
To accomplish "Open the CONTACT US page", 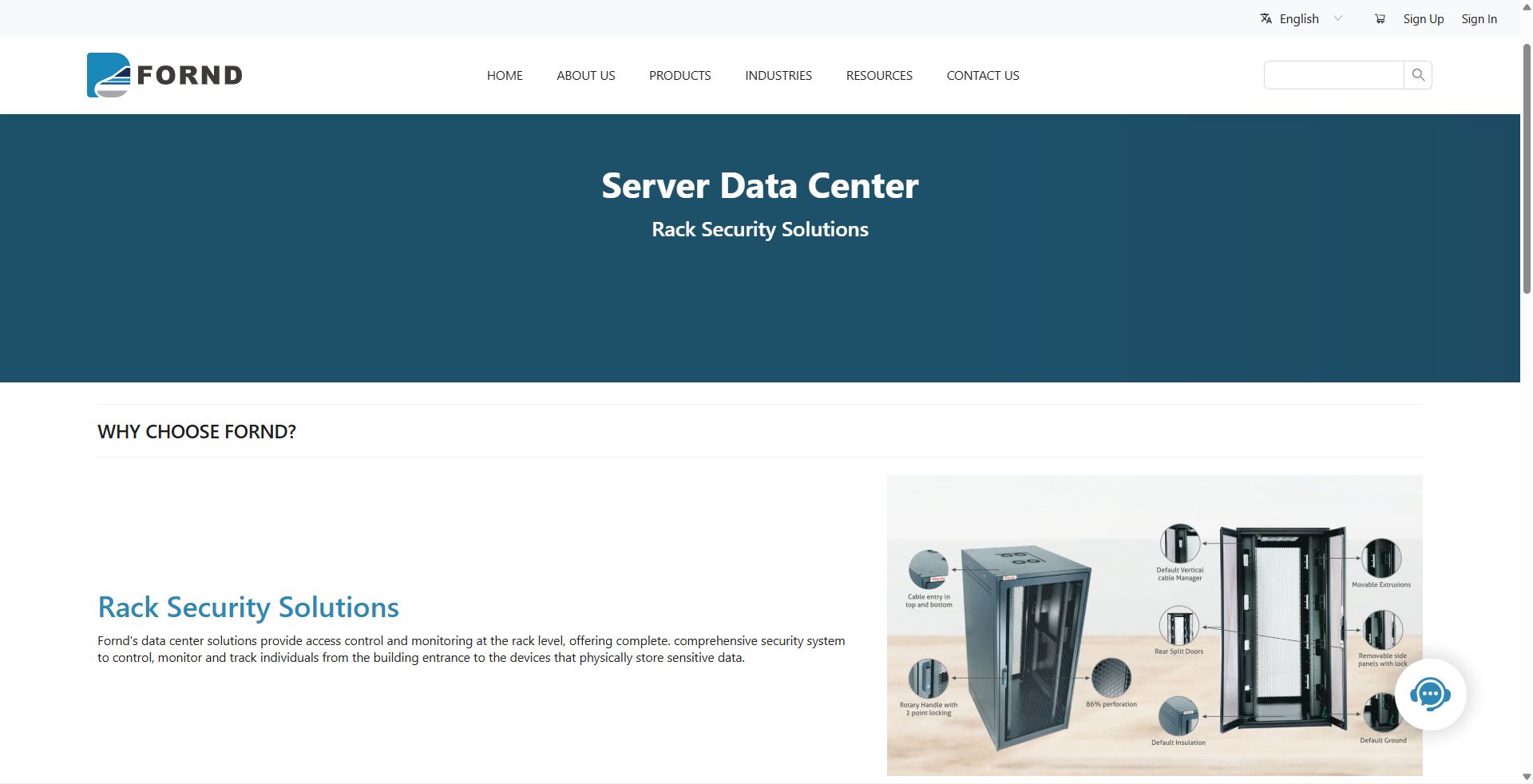I will pyautogui.click(x=983, y=75).
